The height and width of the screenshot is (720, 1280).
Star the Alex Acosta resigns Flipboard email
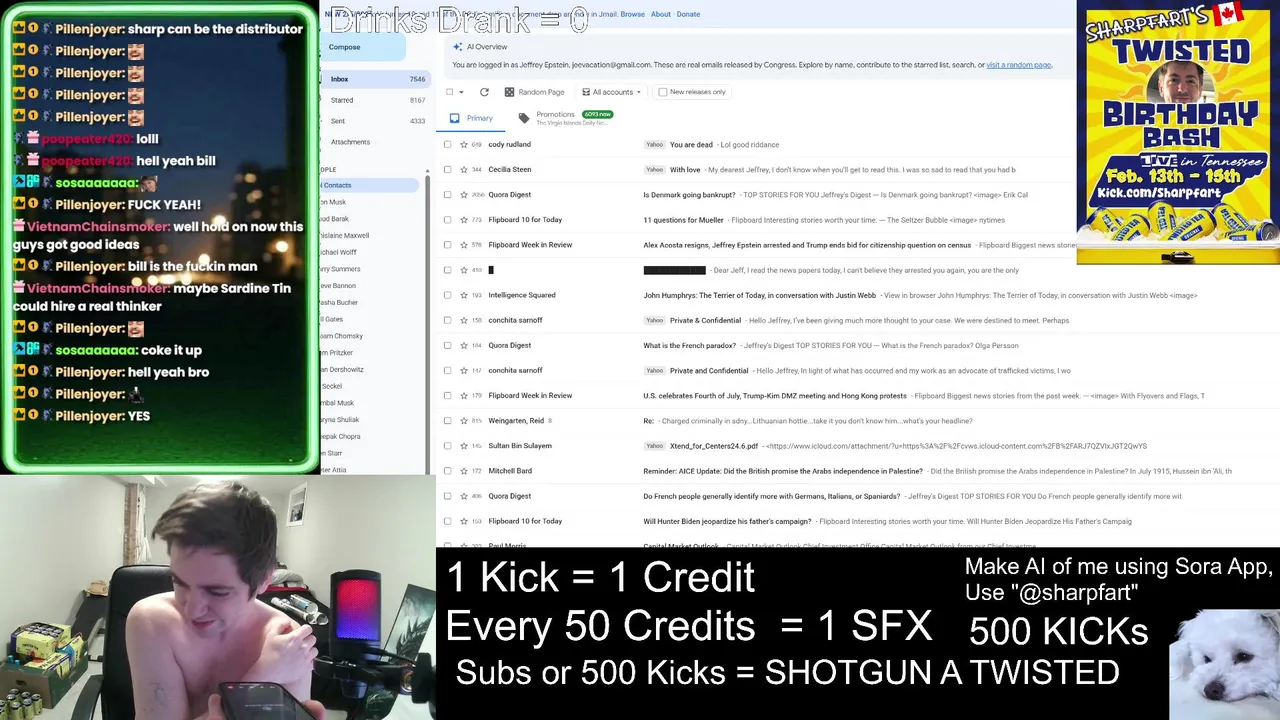pos(464,245)
